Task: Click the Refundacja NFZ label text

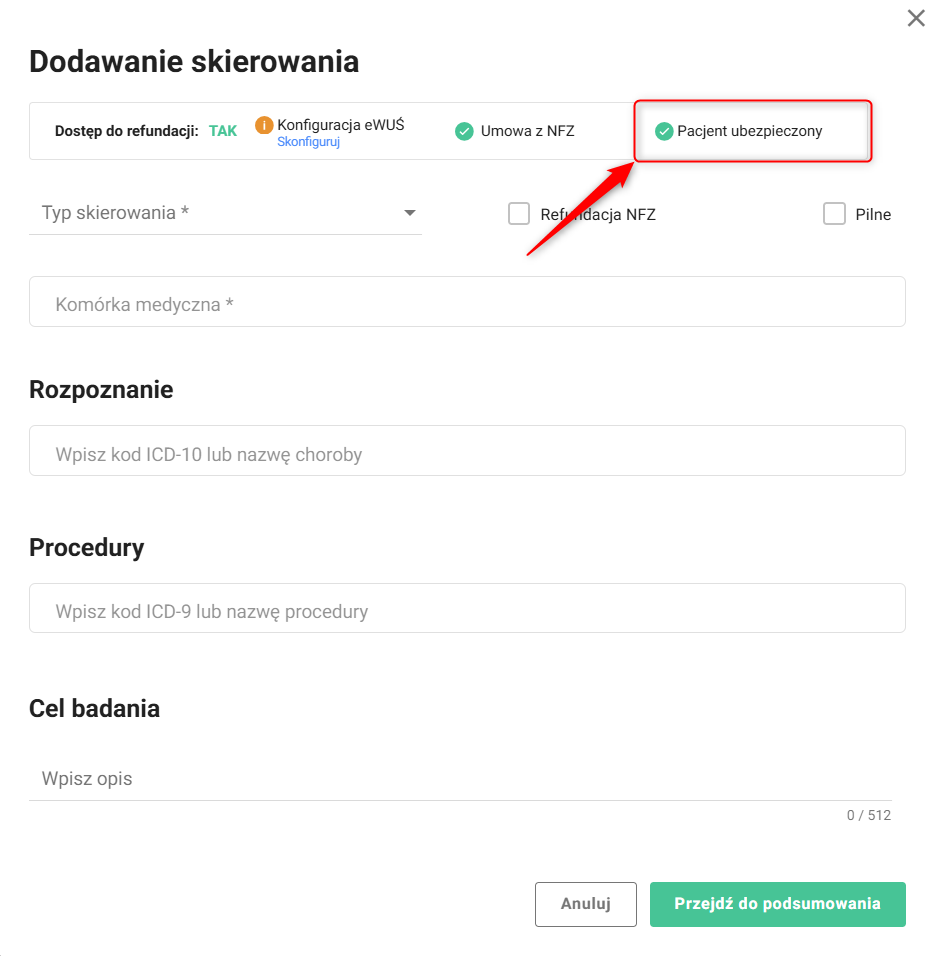Action: point(598,214)
